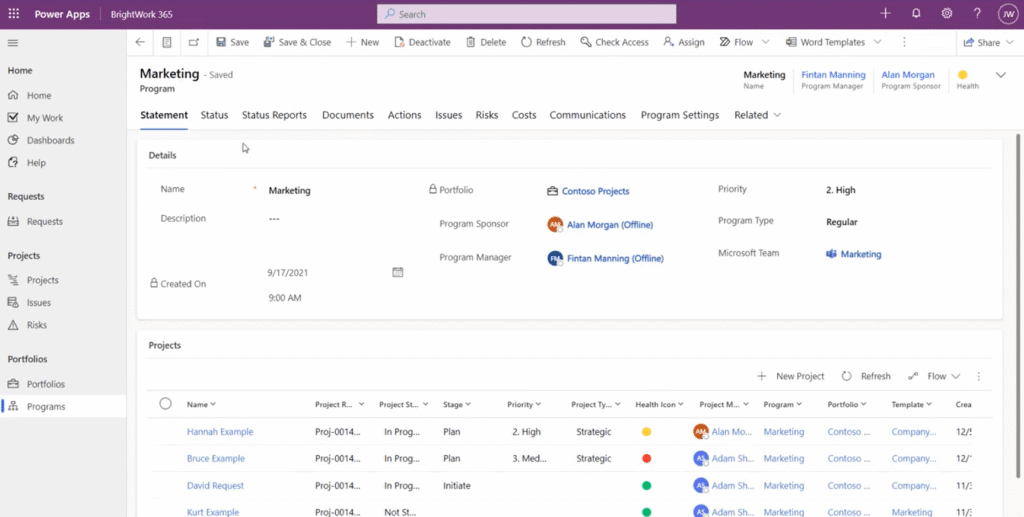This screenshot has width=1024, height=517.
Task: Click the plus icon in top bar
Action: tap(885, 14)
